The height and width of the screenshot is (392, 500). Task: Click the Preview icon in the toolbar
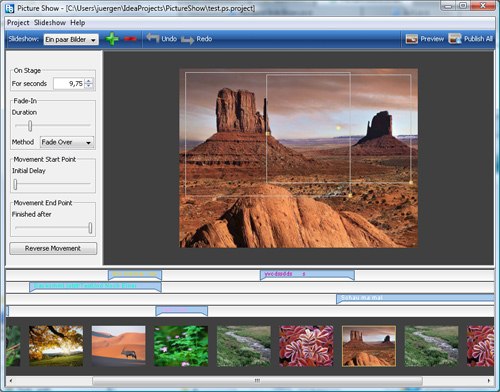(412, 39)
